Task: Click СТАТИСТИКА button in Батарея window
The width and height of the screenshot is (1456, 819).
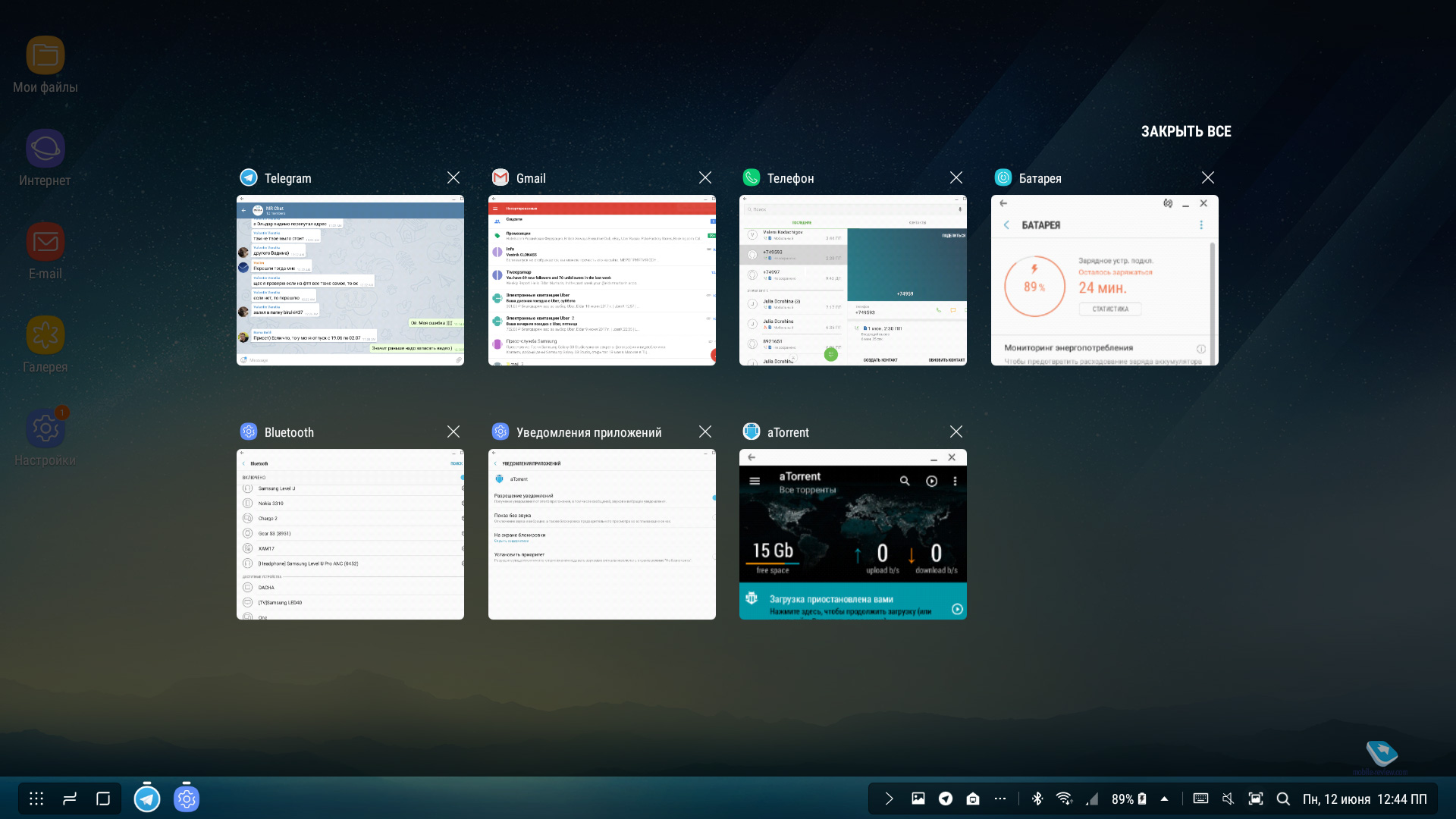Action: click(1110, 309)
